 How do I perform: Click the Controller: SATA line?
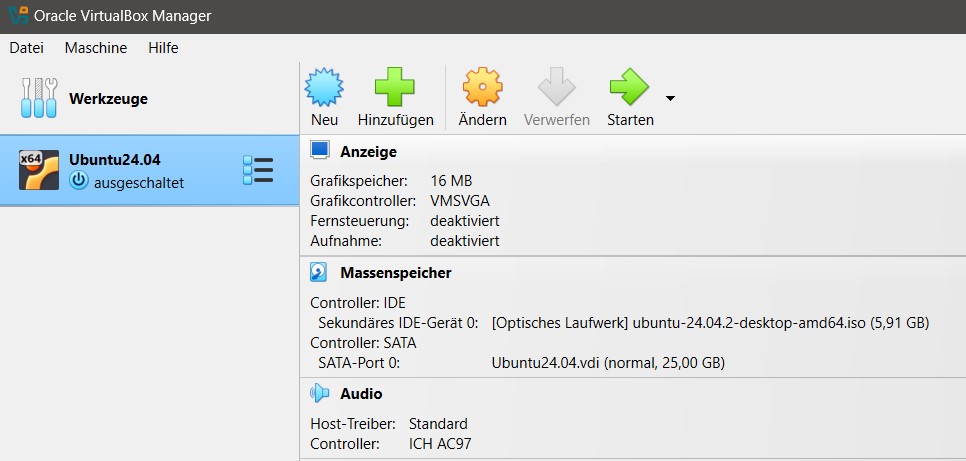363,343
